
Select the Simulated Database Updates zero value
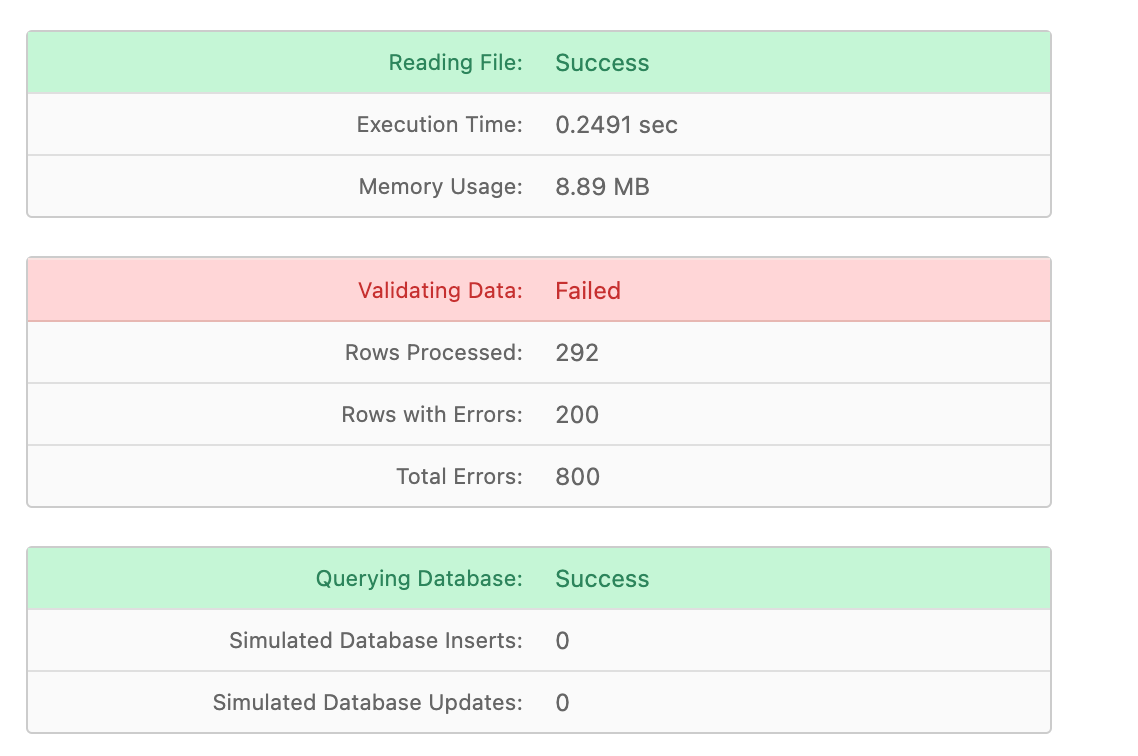tap(562, 702)
